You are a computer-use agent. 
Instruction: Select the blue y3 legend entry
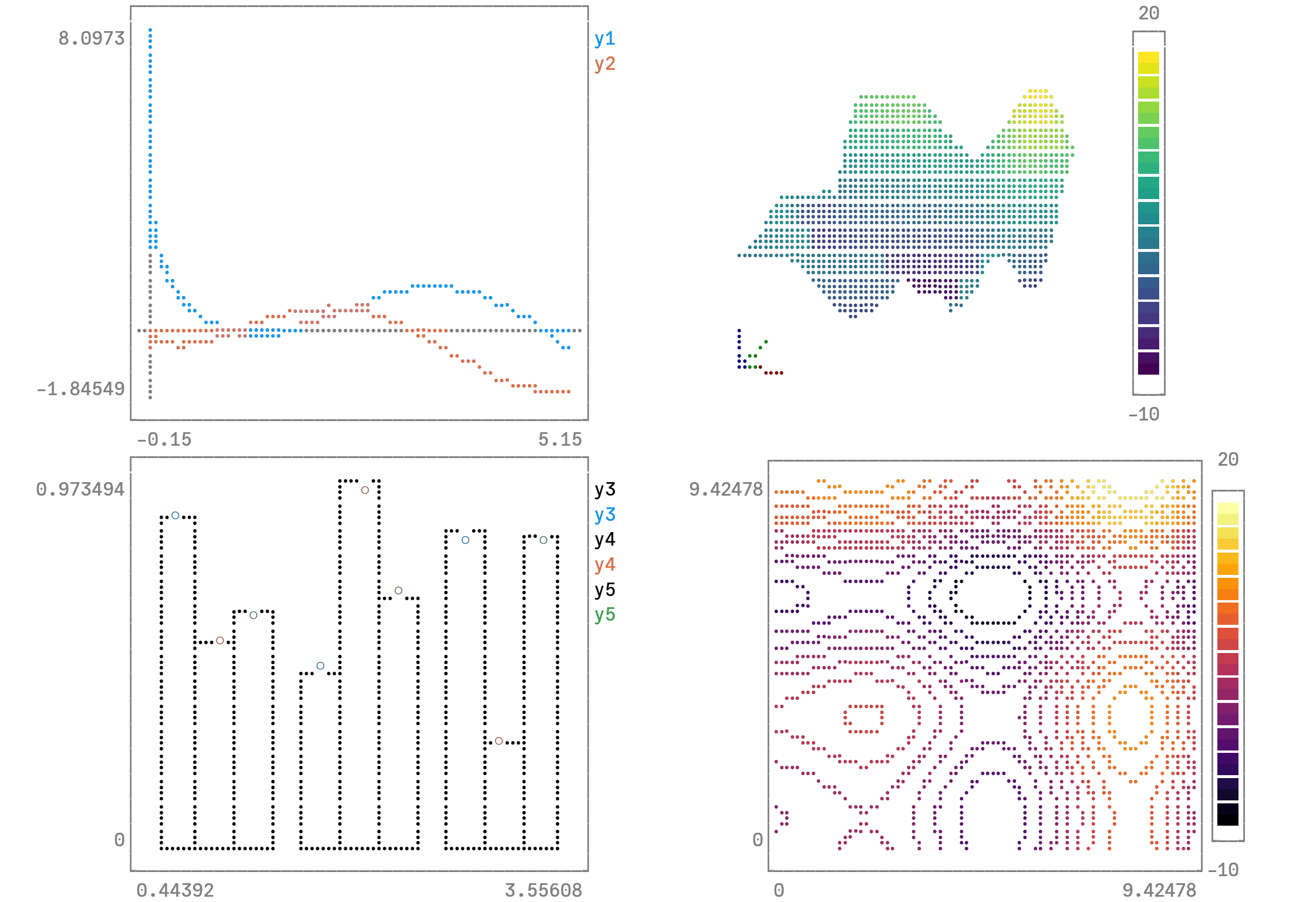(604, 514)
